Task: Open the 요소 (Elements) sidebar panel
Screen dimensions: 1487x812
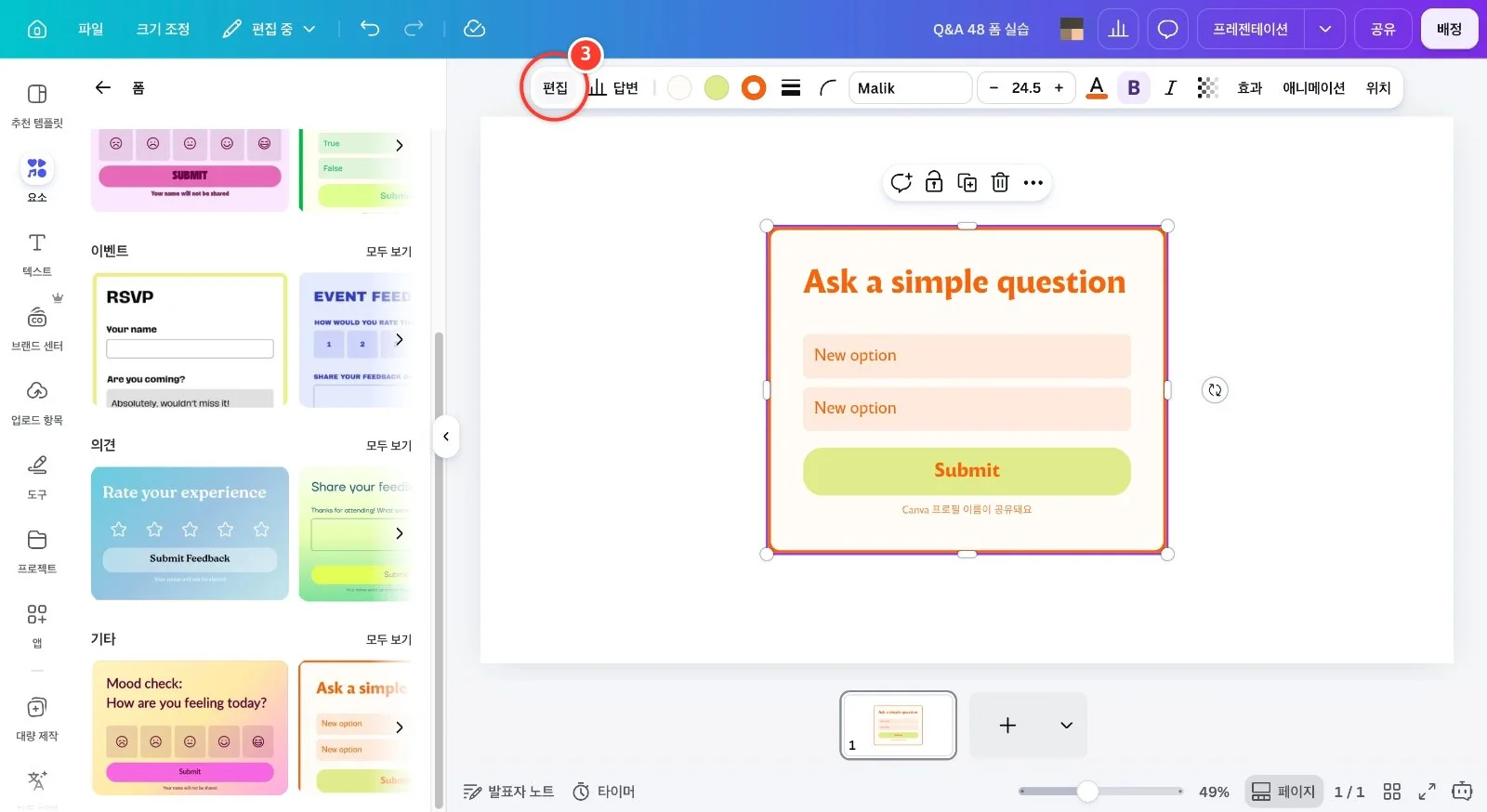Action: point(37,177)
